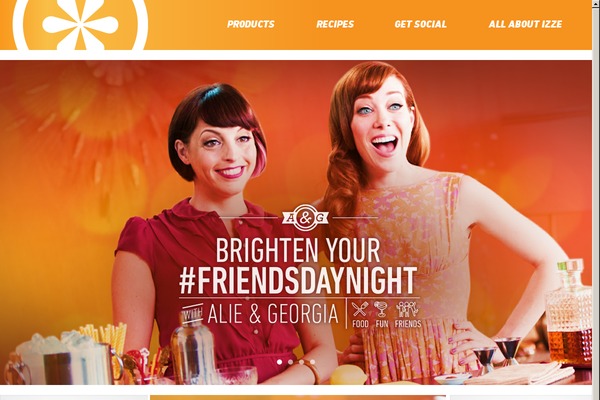
Task: Click the IZZE citrus logo
Action: point(80,24)
